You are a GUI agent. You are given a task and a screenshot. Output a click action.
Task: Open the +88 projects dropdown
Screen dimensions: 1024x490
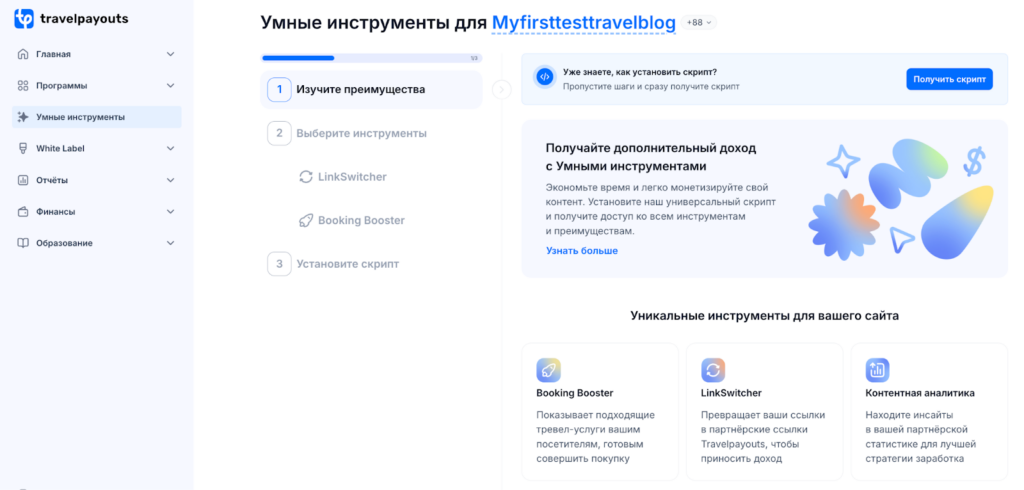coord(699,22)
